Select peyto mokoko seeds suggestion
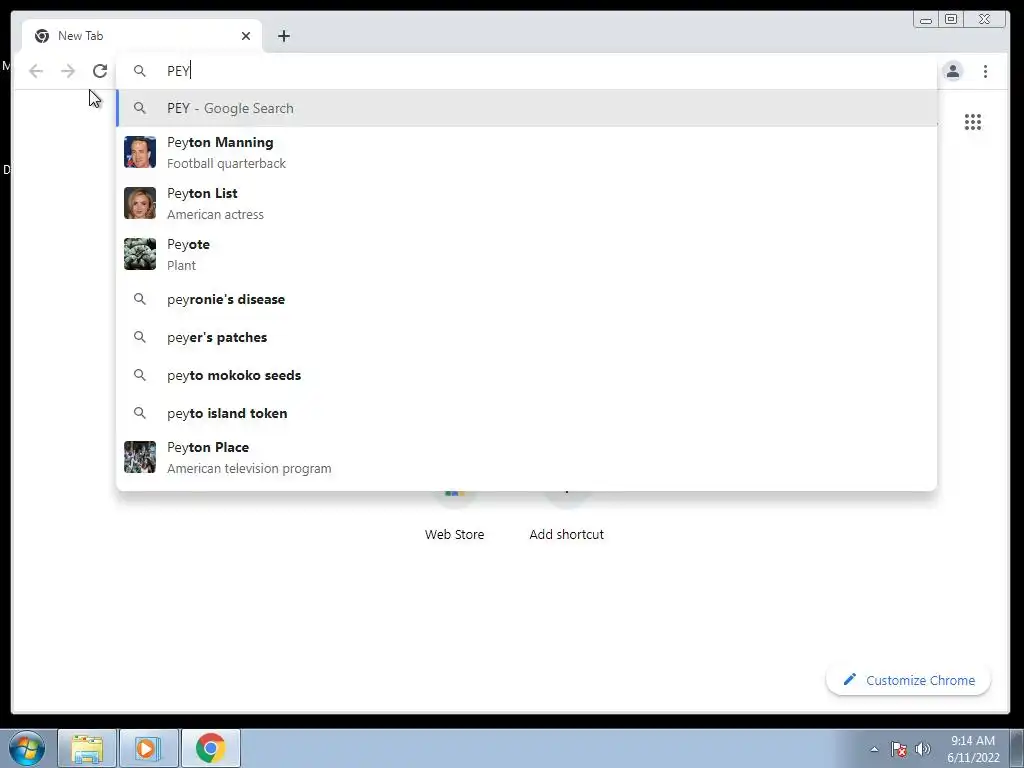 [x=526, y=375]
